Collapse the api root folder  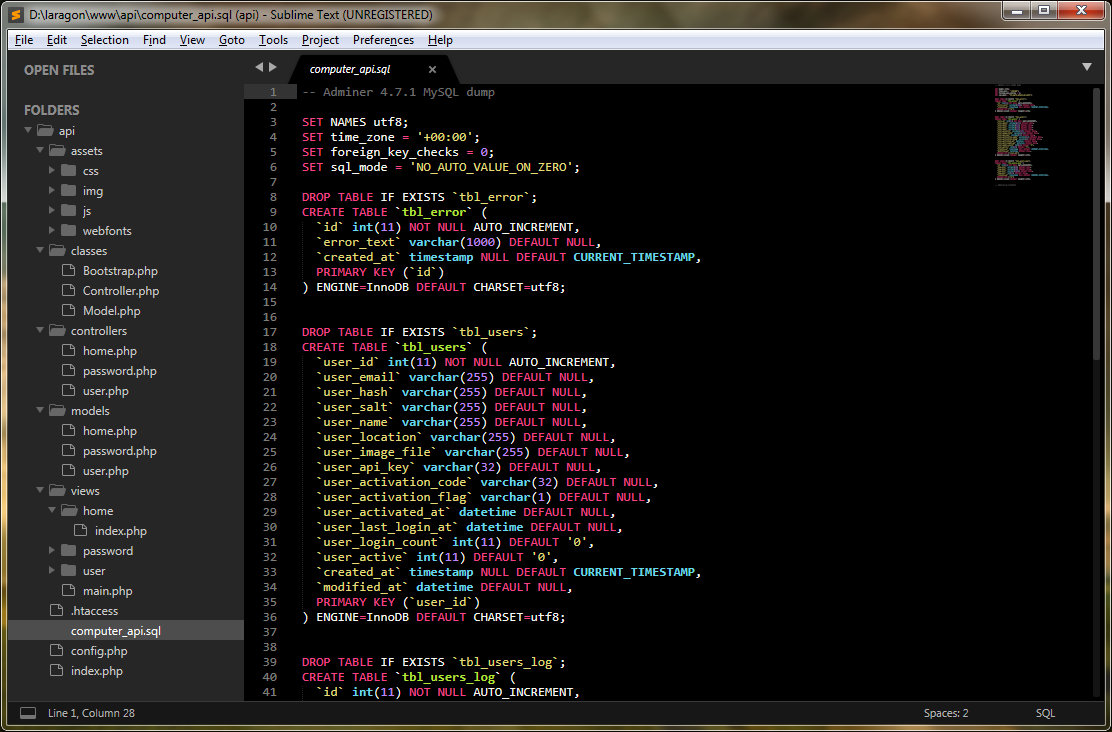pos(28,131)
